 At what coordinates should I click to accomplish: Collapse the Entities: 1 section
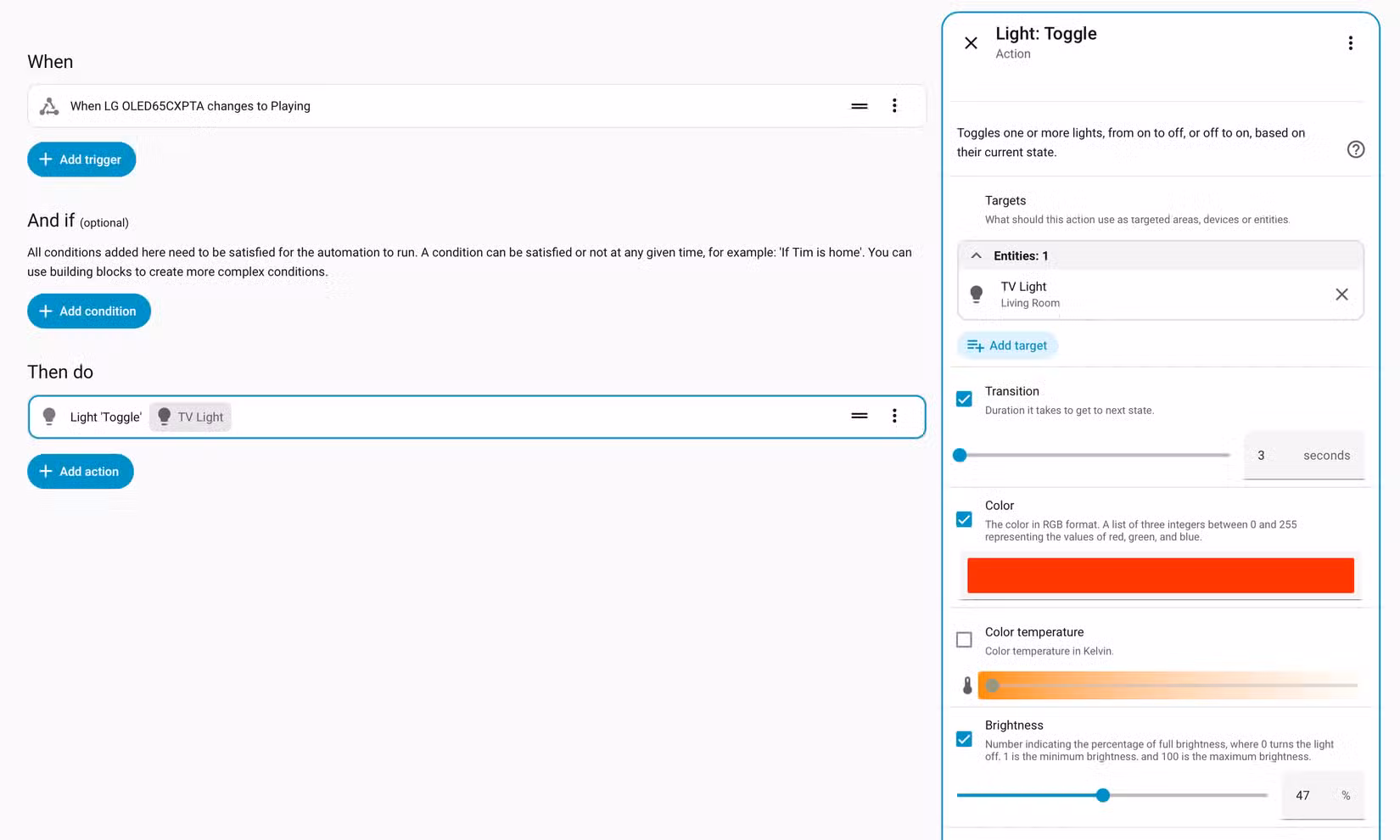[x=976, y=255]
